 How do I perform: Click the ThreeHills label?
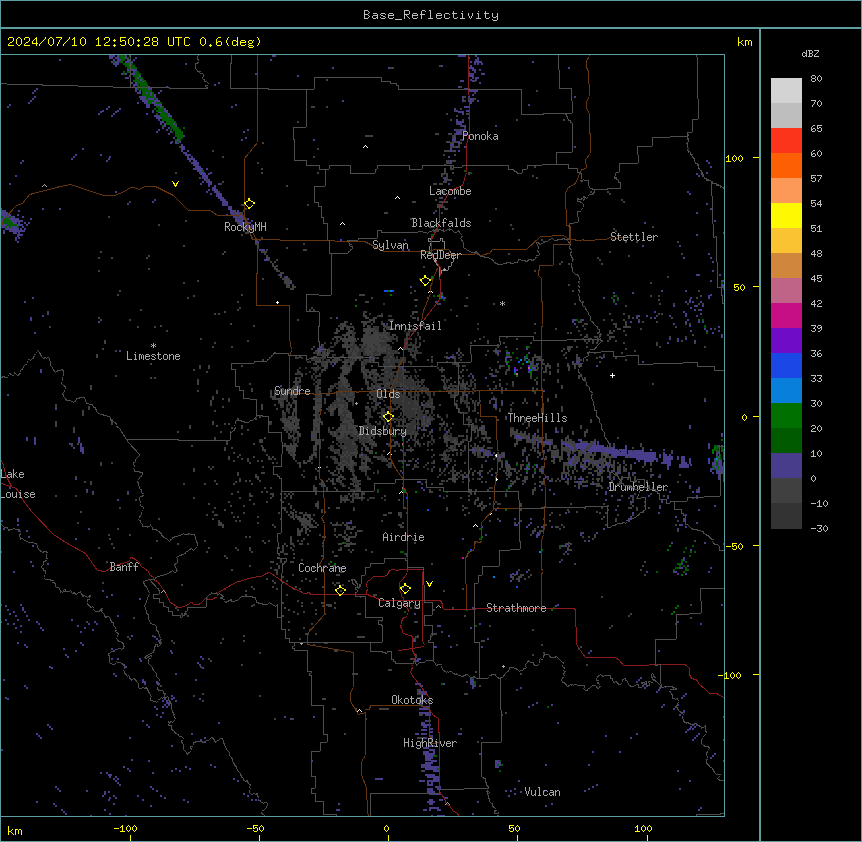tap(537, 418)
